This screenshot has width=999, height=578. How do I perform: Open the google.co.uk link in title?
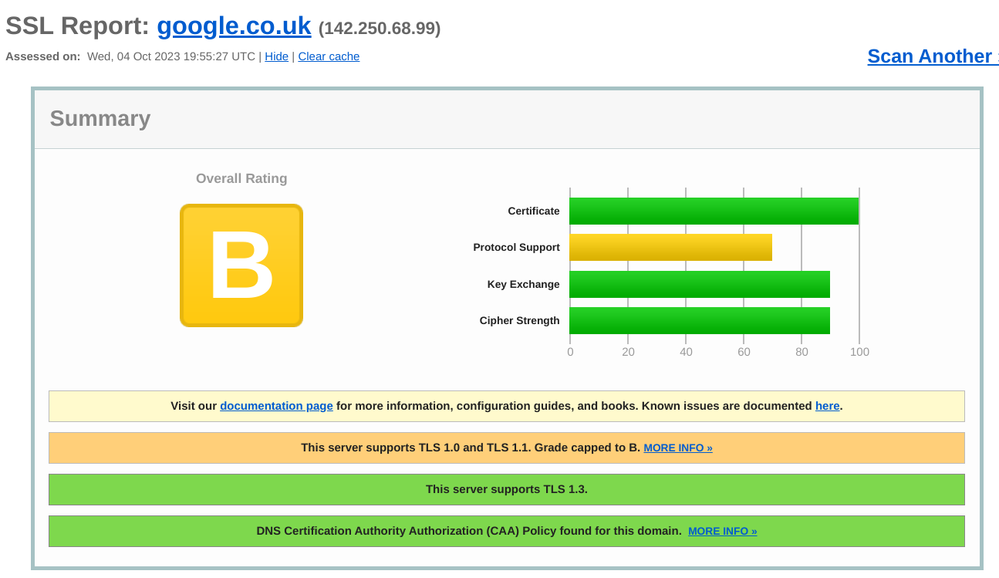(233, 27)
